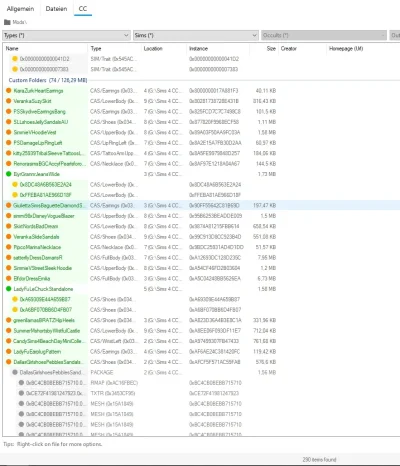This screenshot has width=400, height=466.
Task: Click the items found count in status bar
Action: point(319,459)
